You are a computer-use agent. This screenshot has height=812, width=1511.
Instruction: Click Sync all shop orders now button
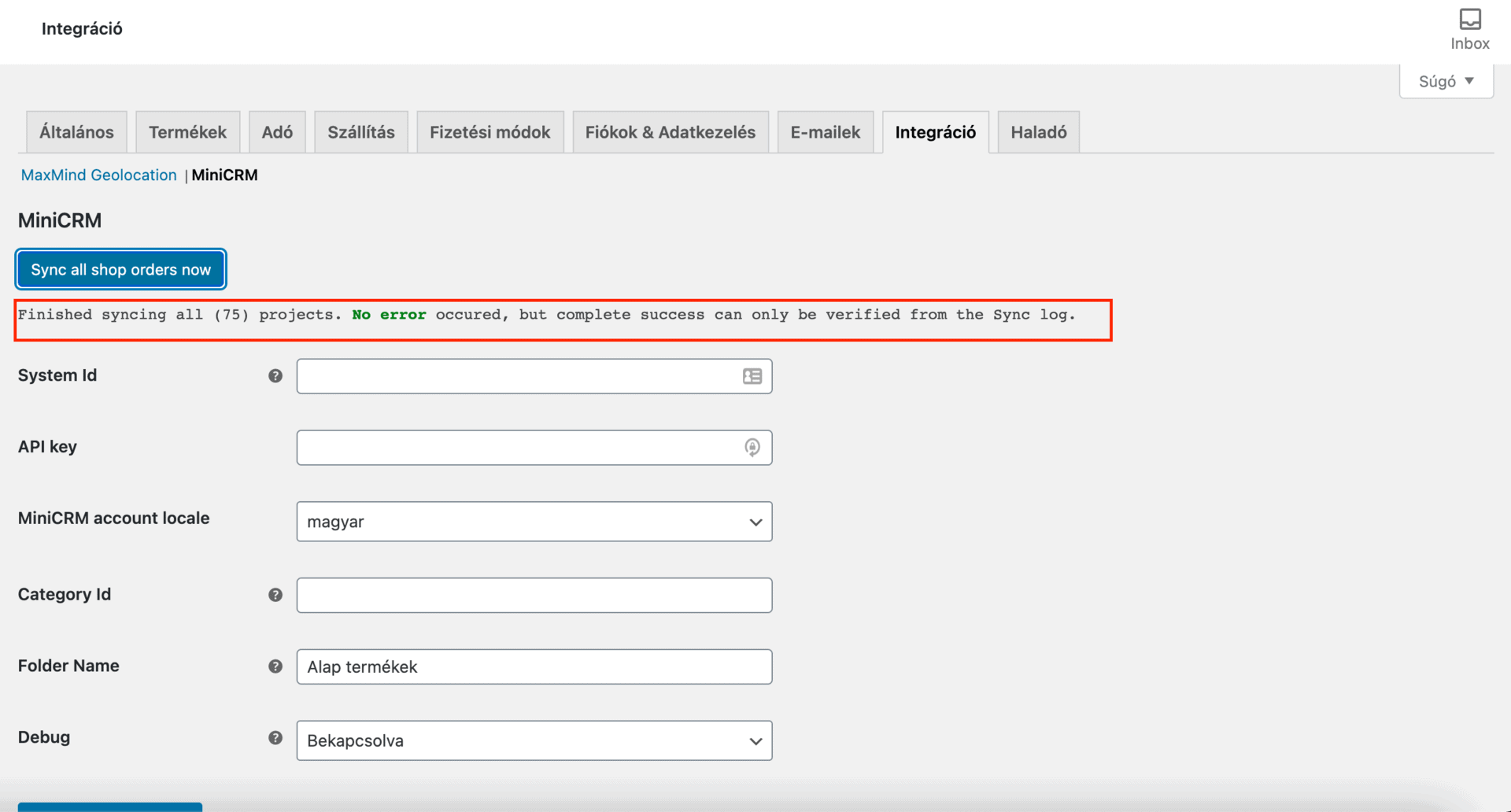click(x=121, y=269)
